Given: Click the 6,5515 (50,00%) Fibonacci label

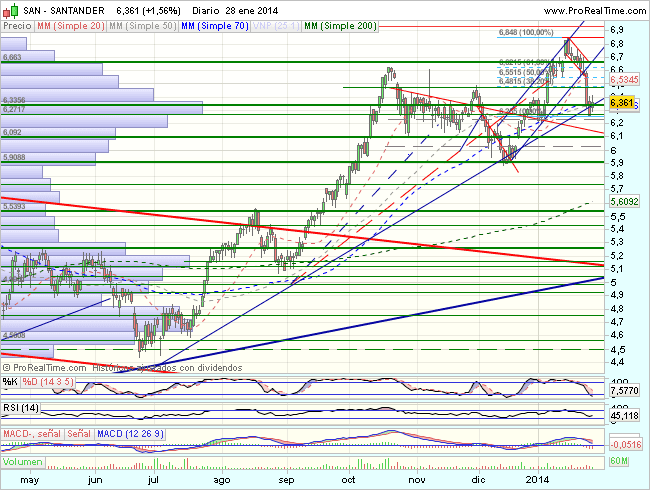Looking at the screenshot, I should pos(525,72).
